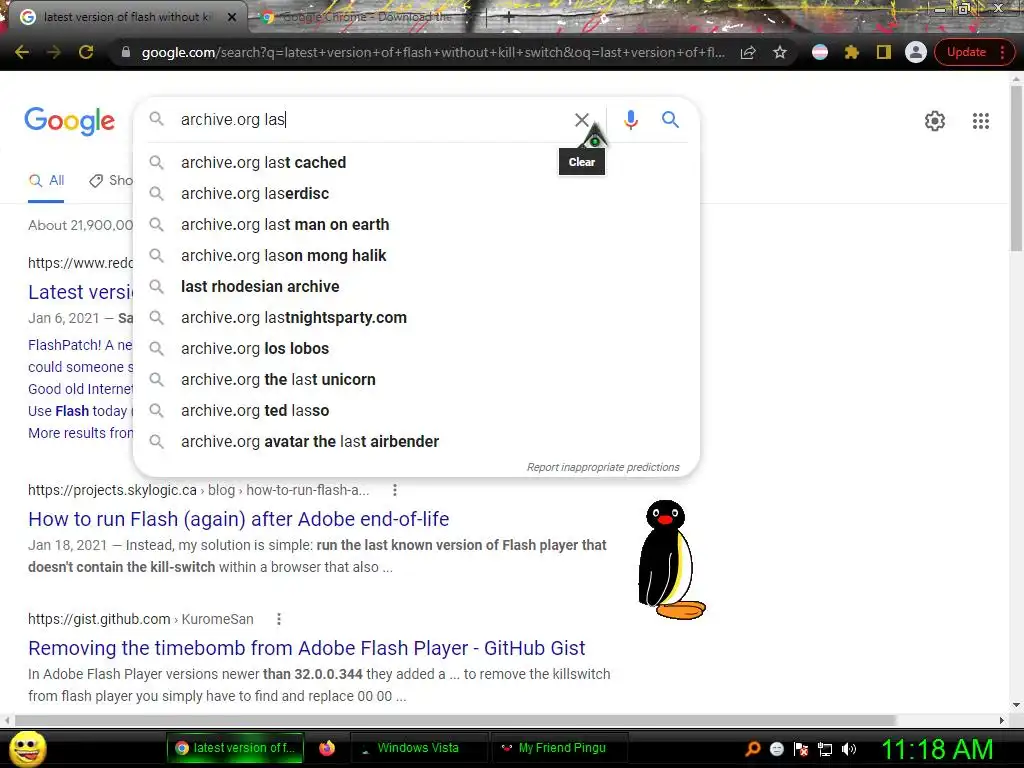Select suggestion archive.org last man on earth
The image size is (1024, 768).
click(x=416, y=225)
